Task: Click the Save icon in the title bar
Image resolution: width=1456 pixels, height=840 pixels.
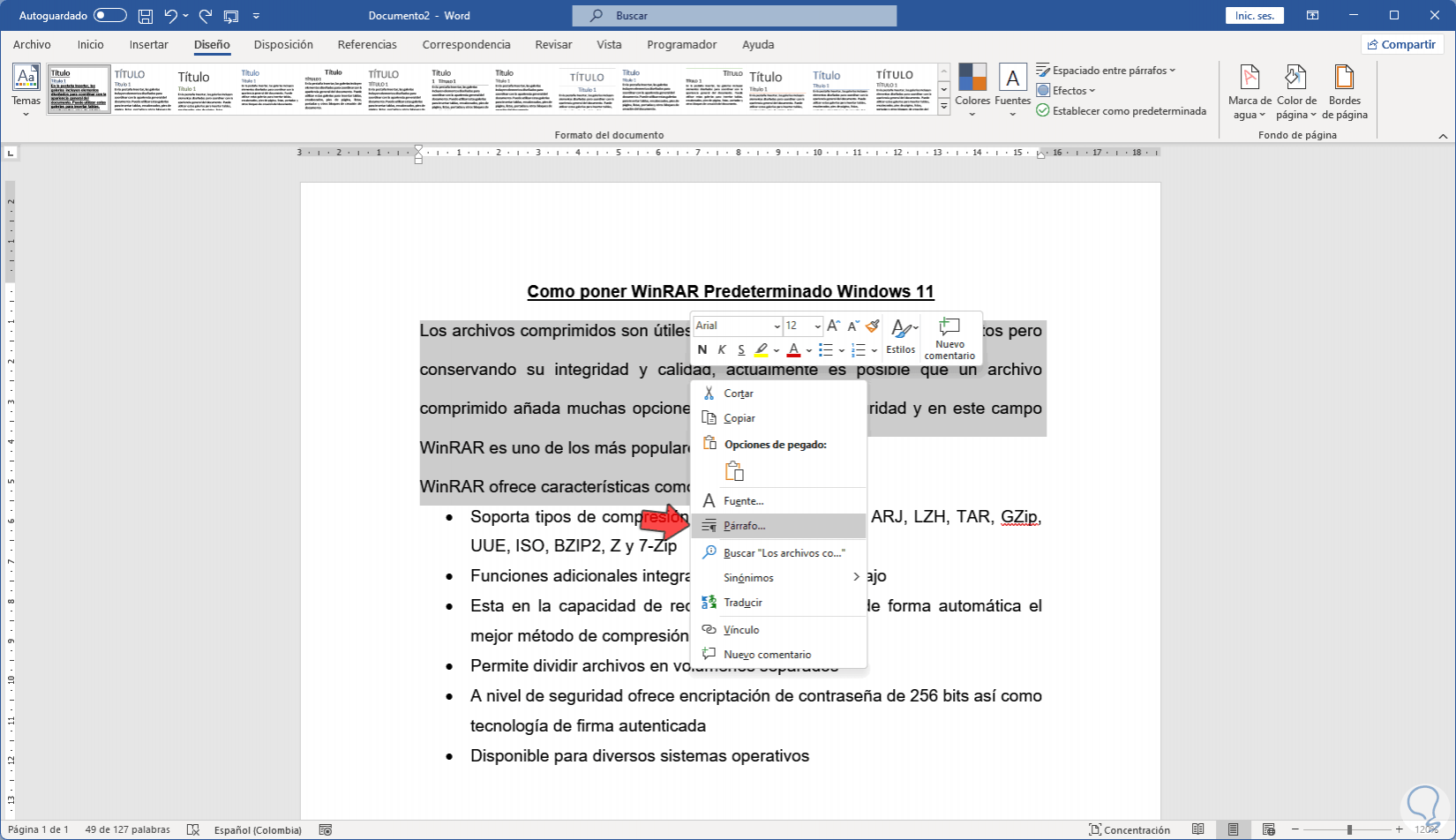Action: (x=146, y=16)
